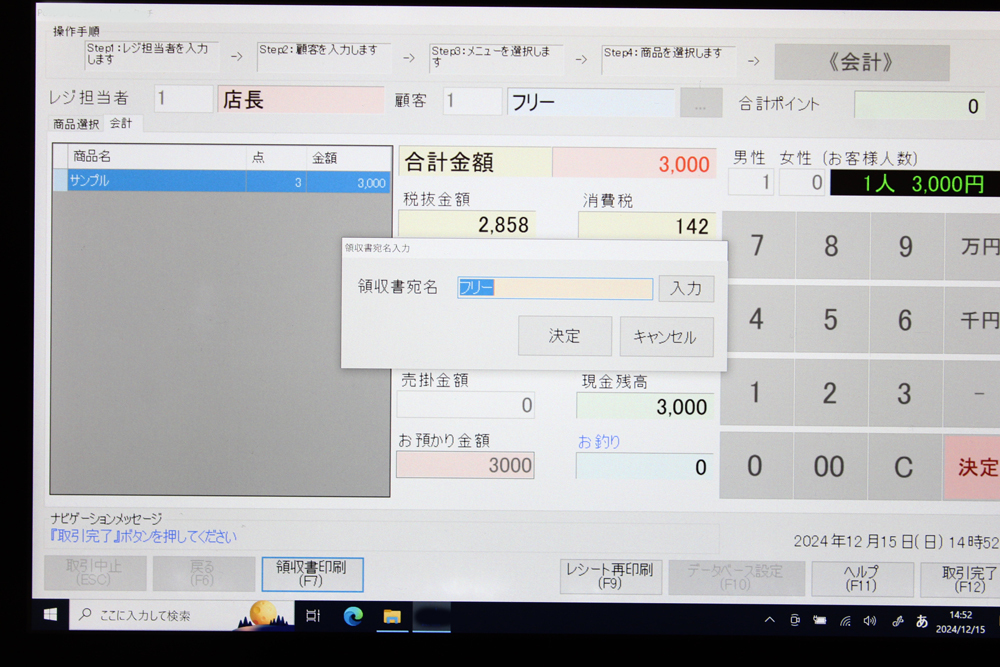This screenshot has height=667, width=1000.
Task: Select the サンプル row in product list
Action: (221, 181)
